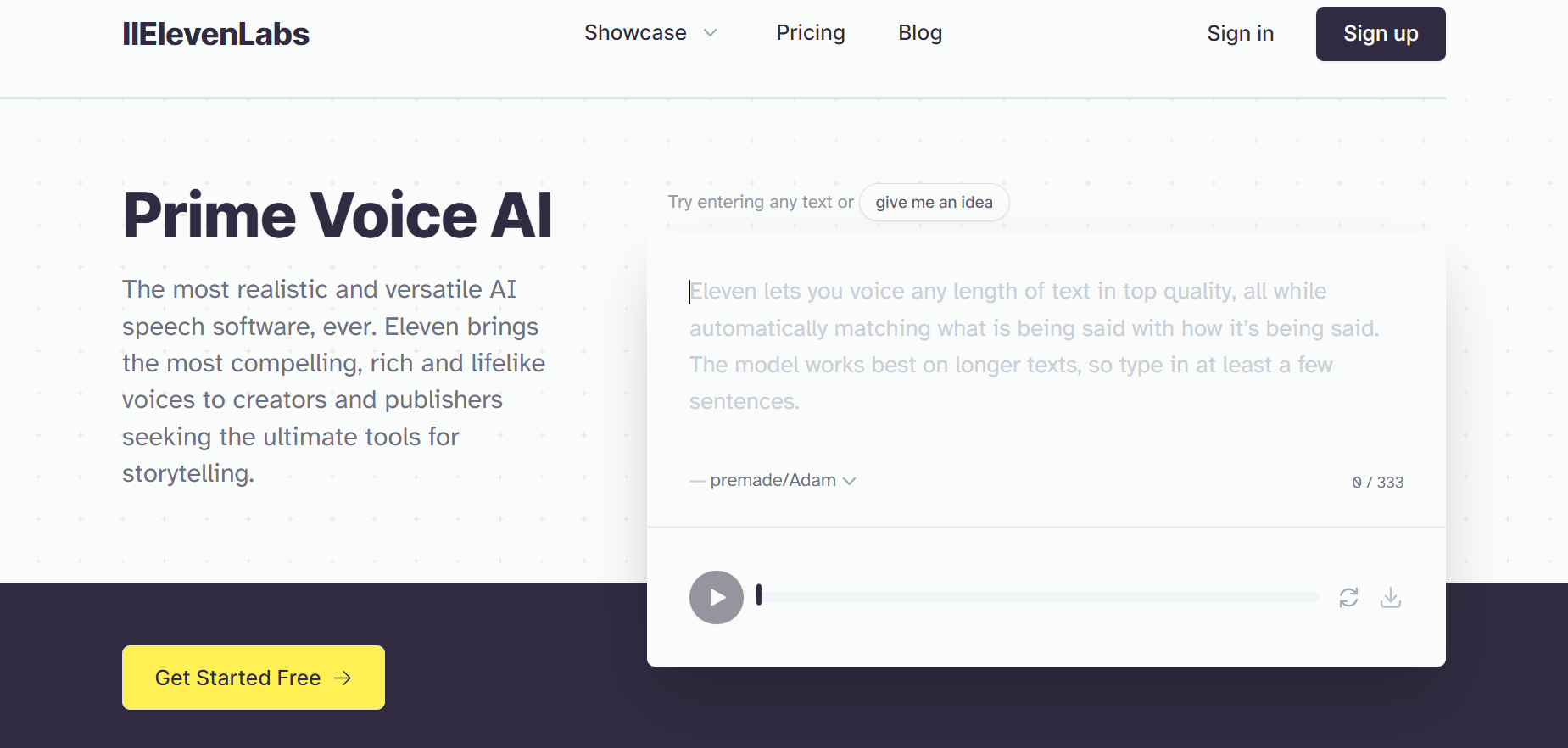Screen dimensions: 1568x748
Task: Expand the Showcase menu chevron
Action: tap(711, 33)
